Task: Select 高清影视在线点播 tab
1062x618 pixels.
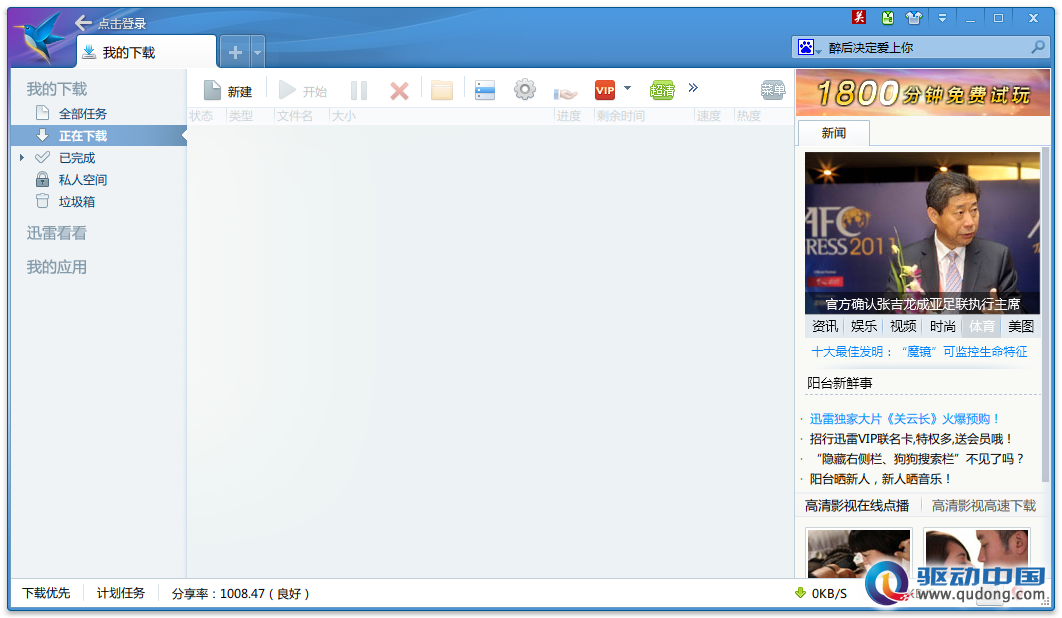Action: (857, 506)
